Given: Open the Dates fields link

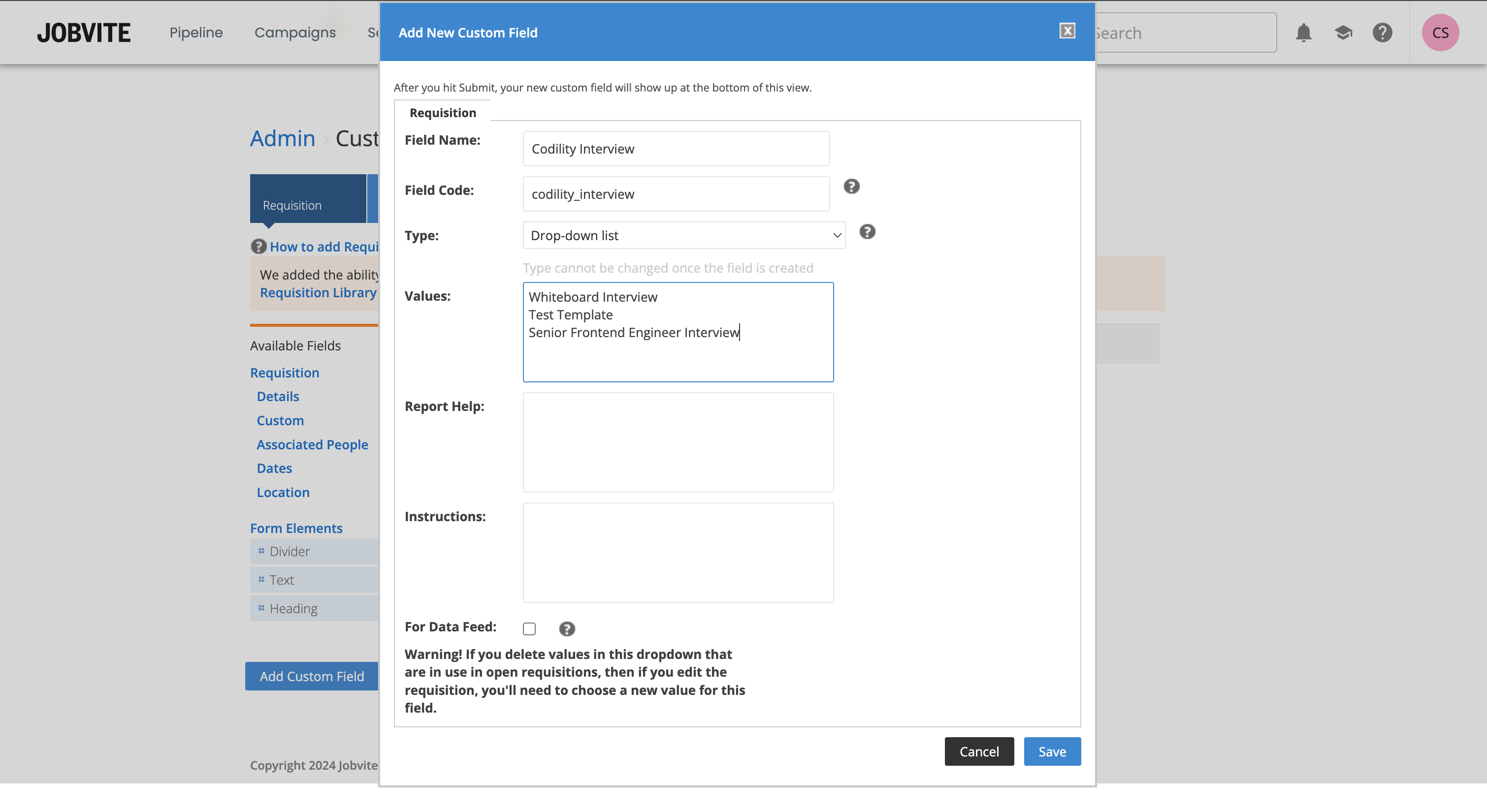Looking at the screenshot, I should point(274,468).
